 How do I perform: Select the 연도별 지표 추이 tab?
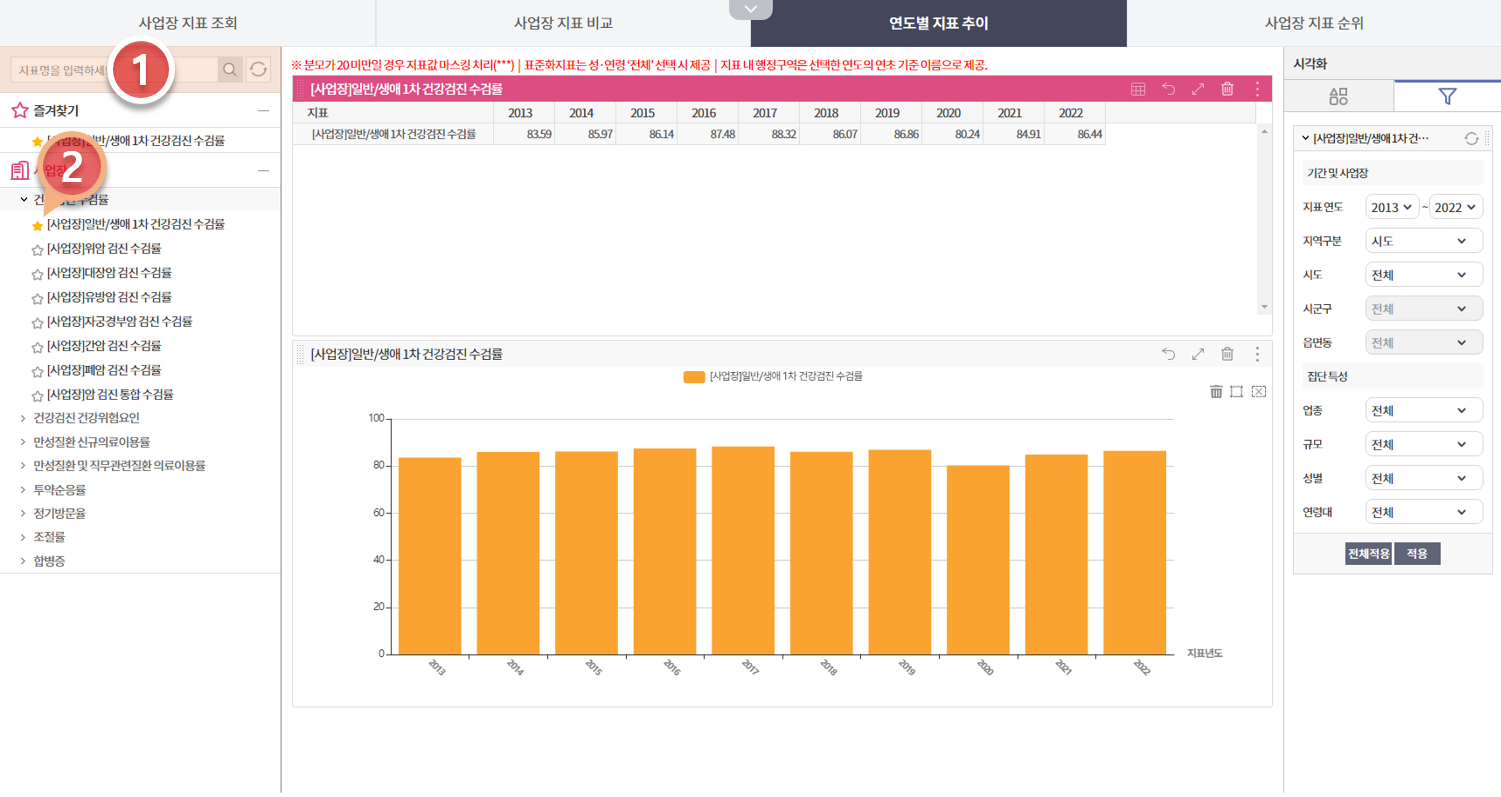pyautogui.click(x=938, y=23)
